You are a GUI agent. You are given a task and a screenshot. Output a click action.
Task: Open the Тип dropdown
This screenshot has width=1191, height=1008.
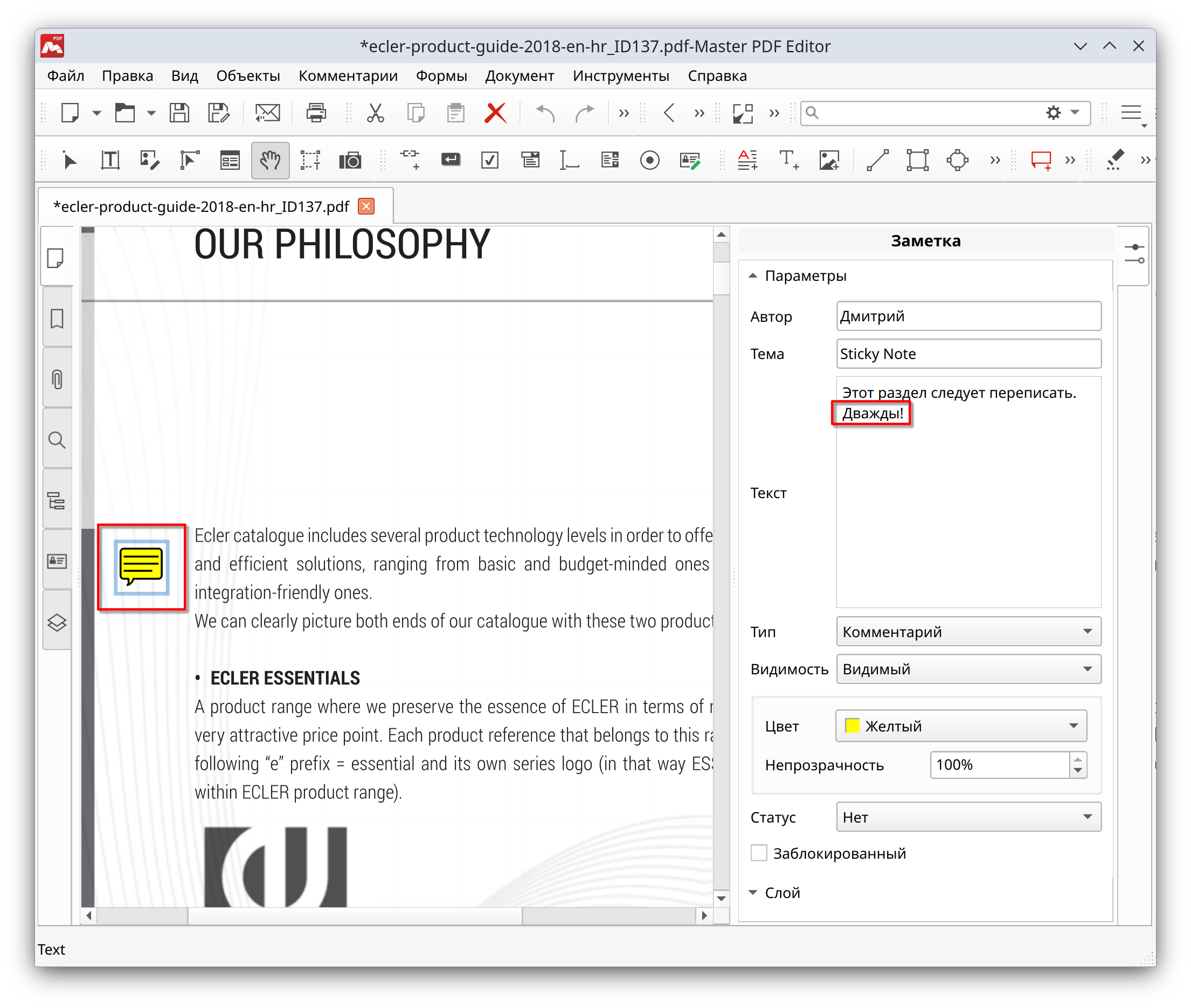pos(968,631)
